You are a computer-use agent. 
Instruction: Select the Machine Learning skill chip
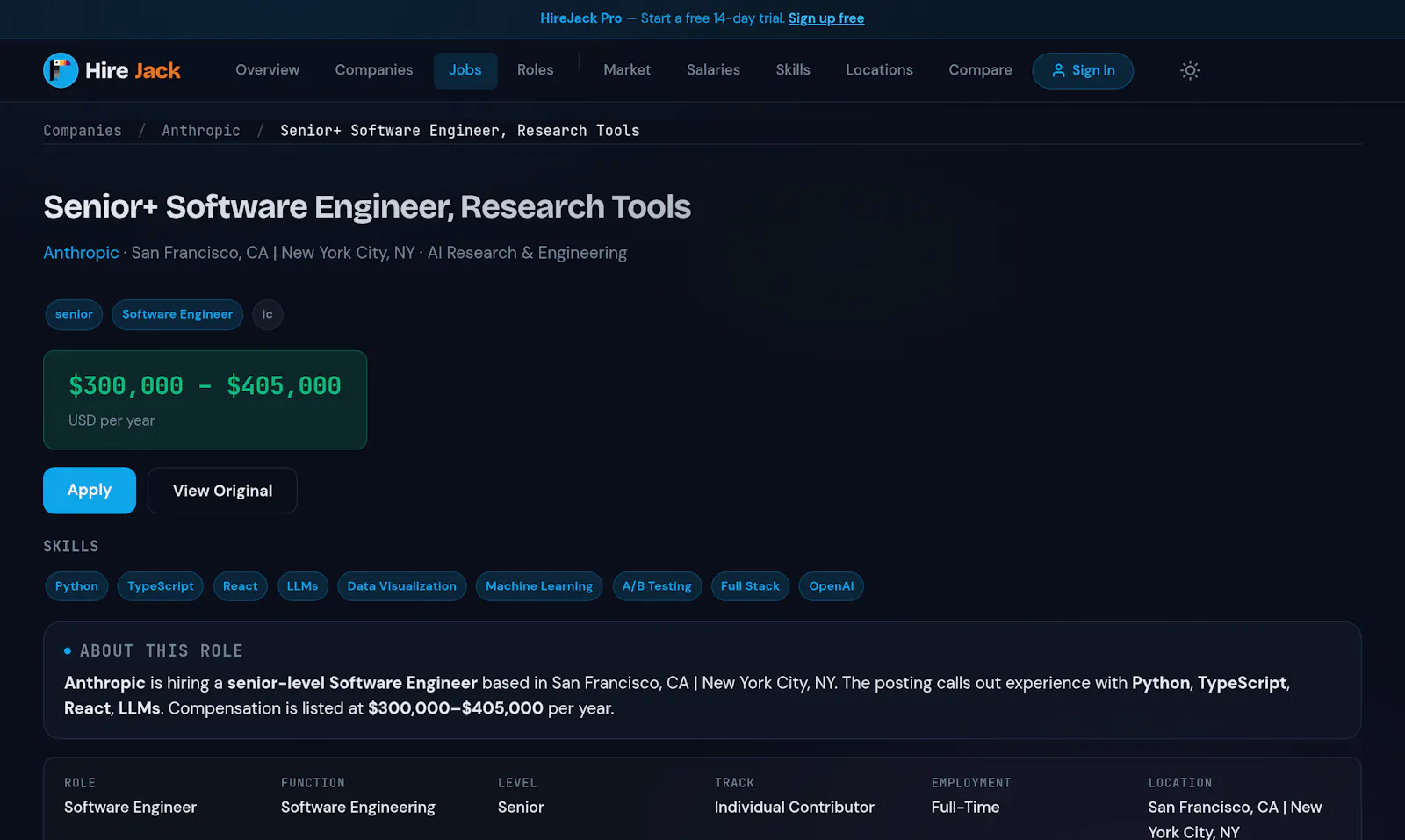(539, 586)
